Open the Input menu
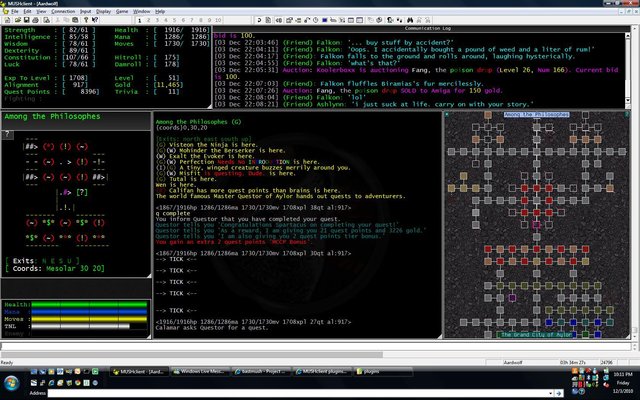The image size is (640, 400). 86,11
